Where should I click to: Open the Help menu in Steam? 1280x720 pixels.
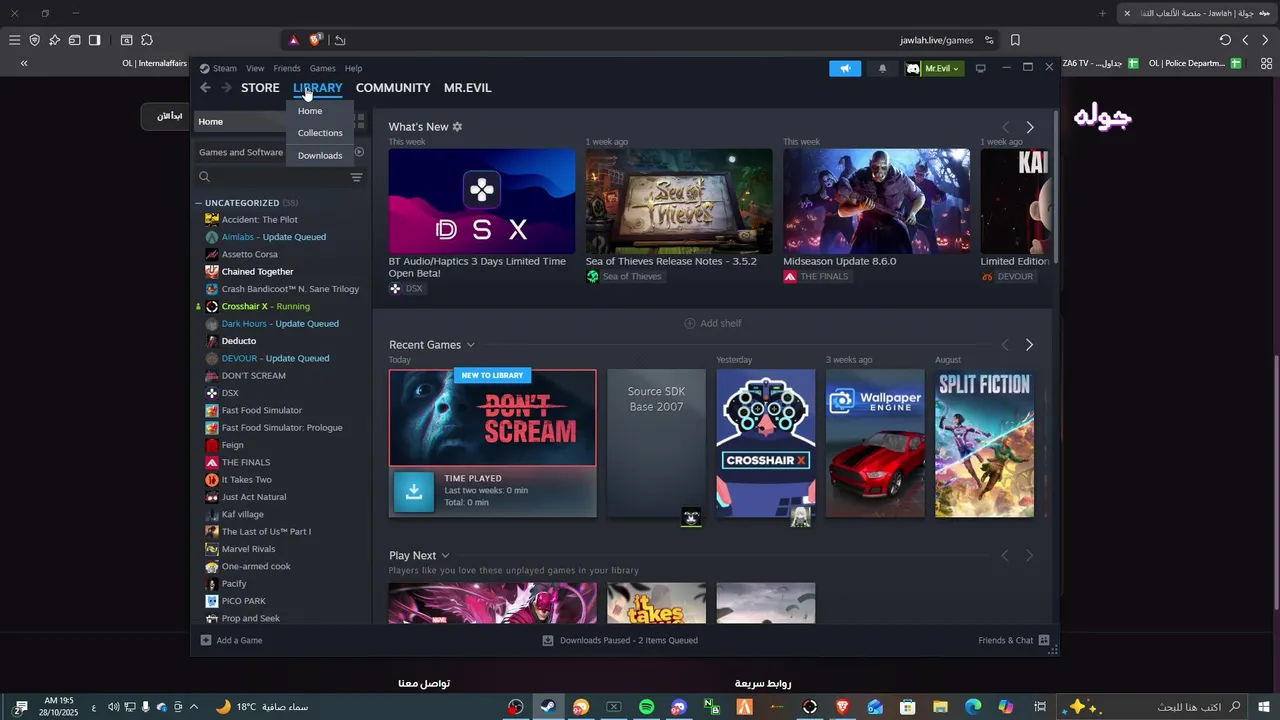[353, 69]
